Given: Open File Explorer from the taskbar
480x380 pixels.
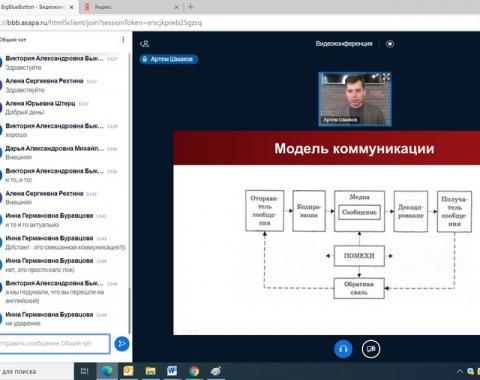Looking at the screenshot, I should pyautogui.click(x=150, y=371).
